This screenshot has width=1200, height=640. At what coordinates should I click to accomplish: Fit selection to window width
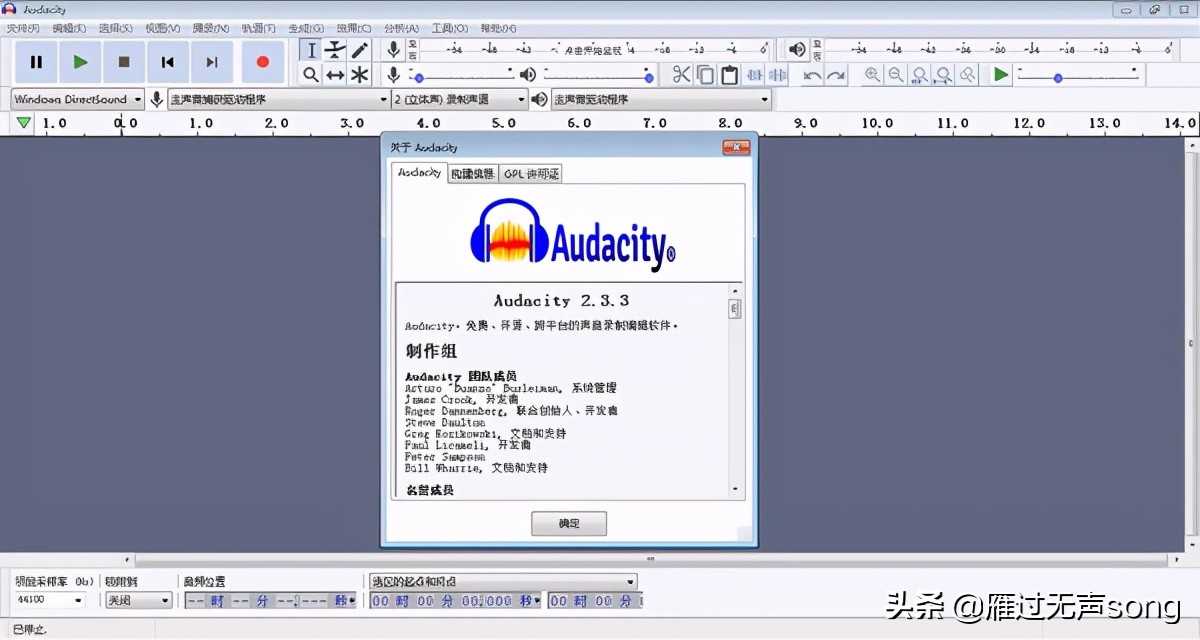tap(920, 75)
